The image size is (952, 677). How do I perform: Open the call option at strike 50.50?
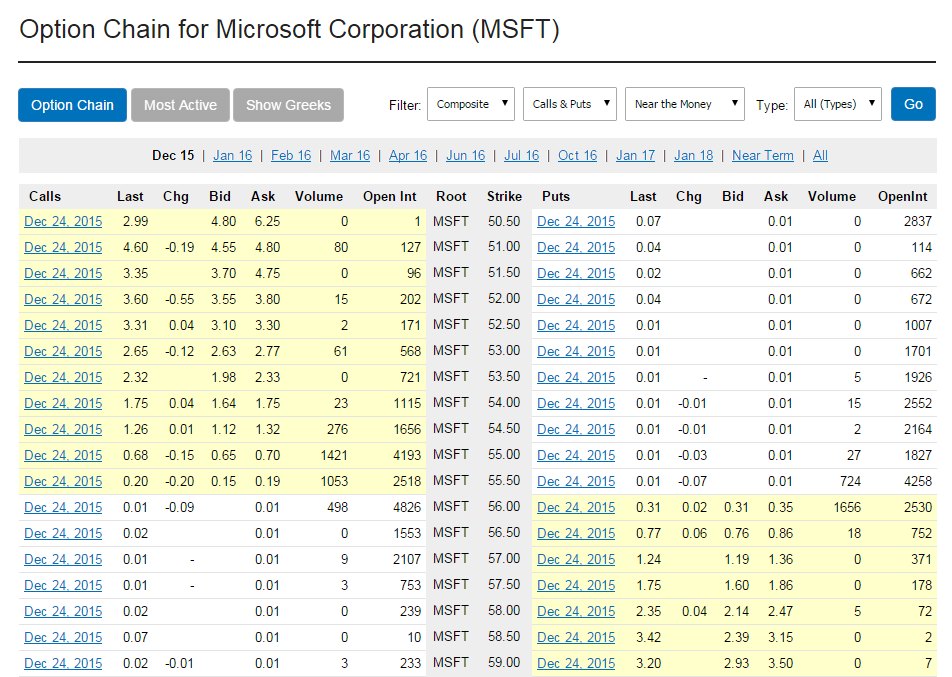[63, 221]
